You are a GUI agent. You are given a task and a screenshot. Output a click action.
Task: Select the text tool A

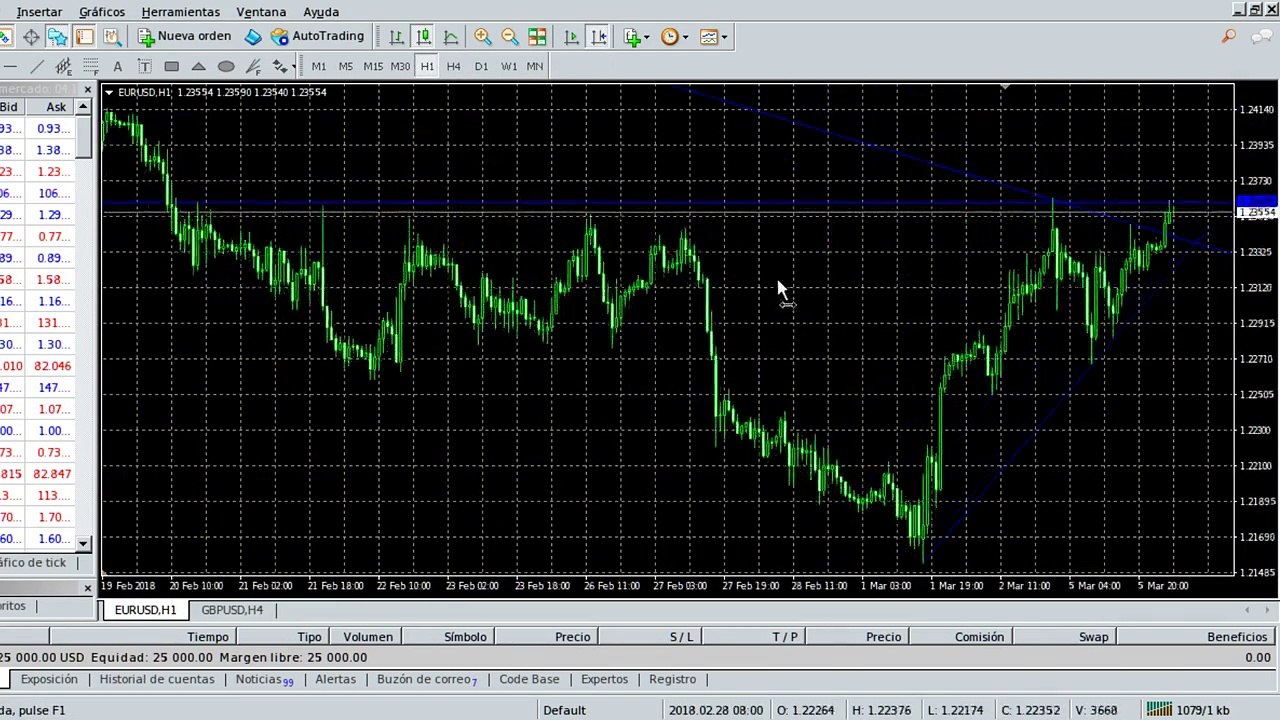(117, 66)
